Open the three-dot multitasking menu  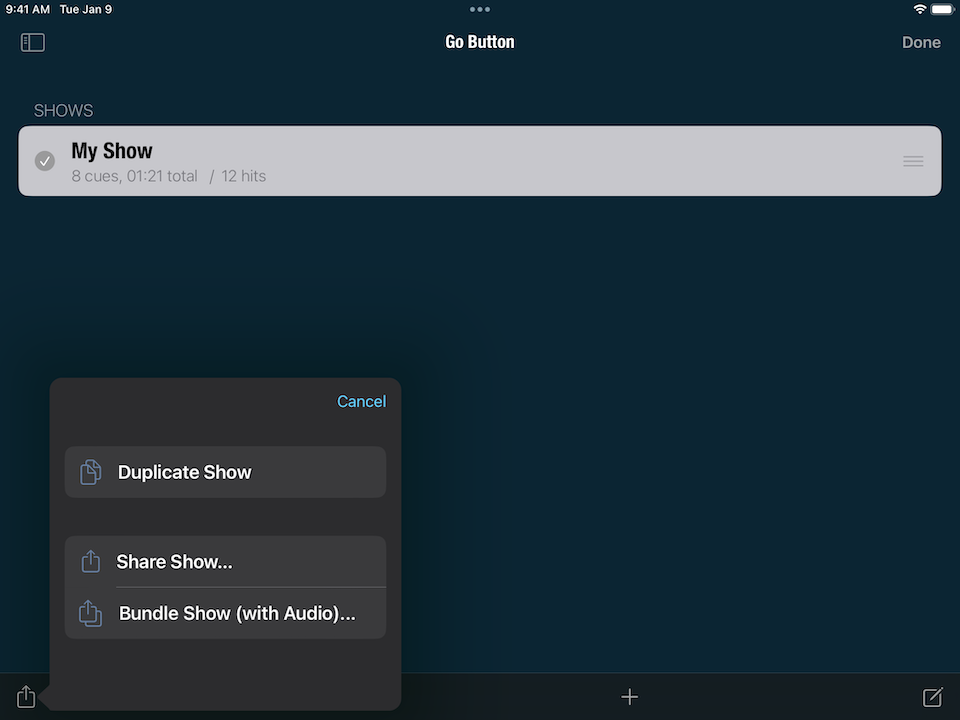pos(480,9)
